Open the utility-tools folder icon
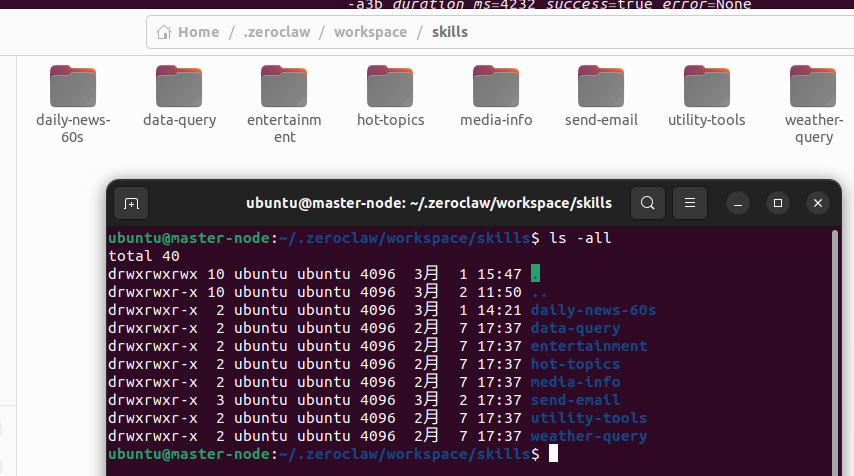The width and height of the screenshot is (854, 476). (x=707, y=86)
